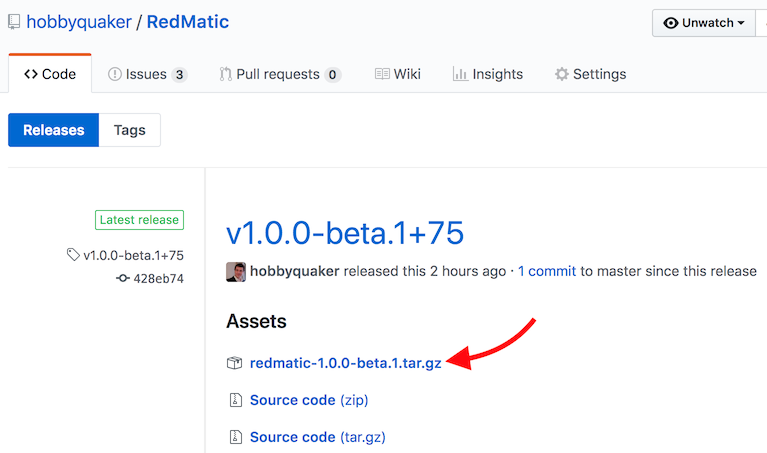Switch to the Code tab

click(x=50, y=74)
